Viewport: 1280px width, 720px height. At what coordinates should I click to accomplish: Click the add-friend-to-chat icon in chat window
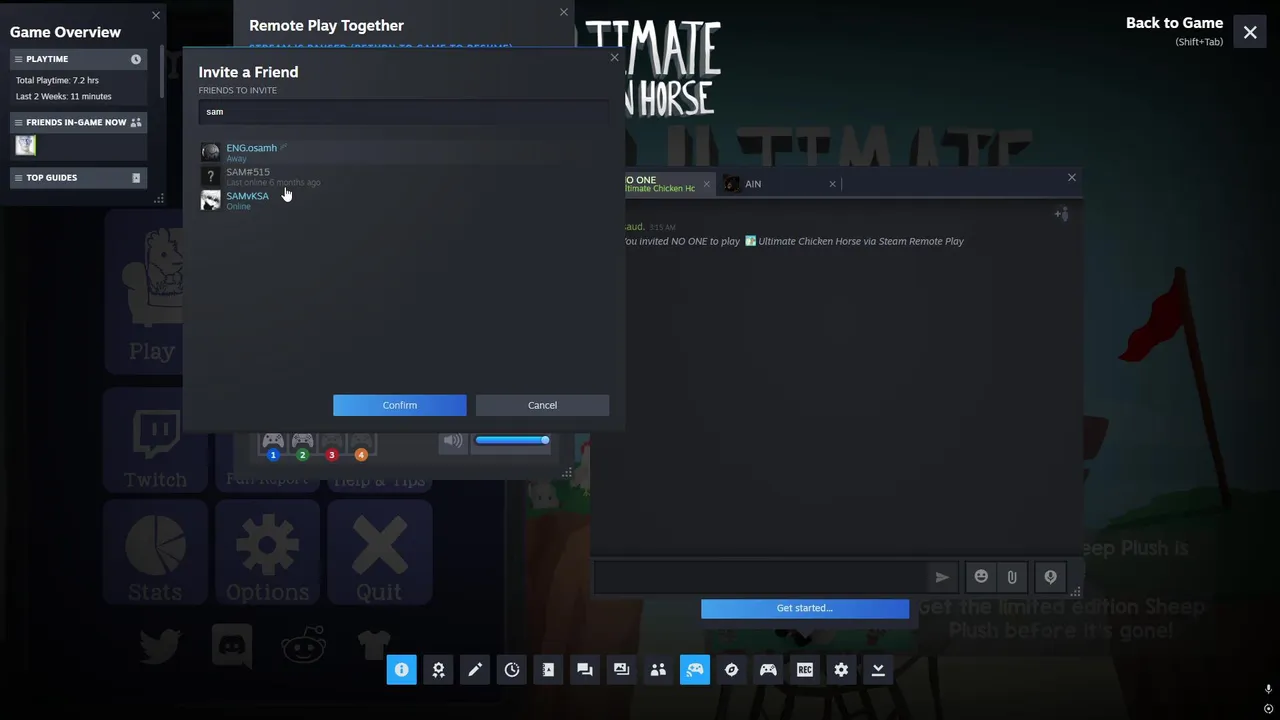coord(1061,214)
